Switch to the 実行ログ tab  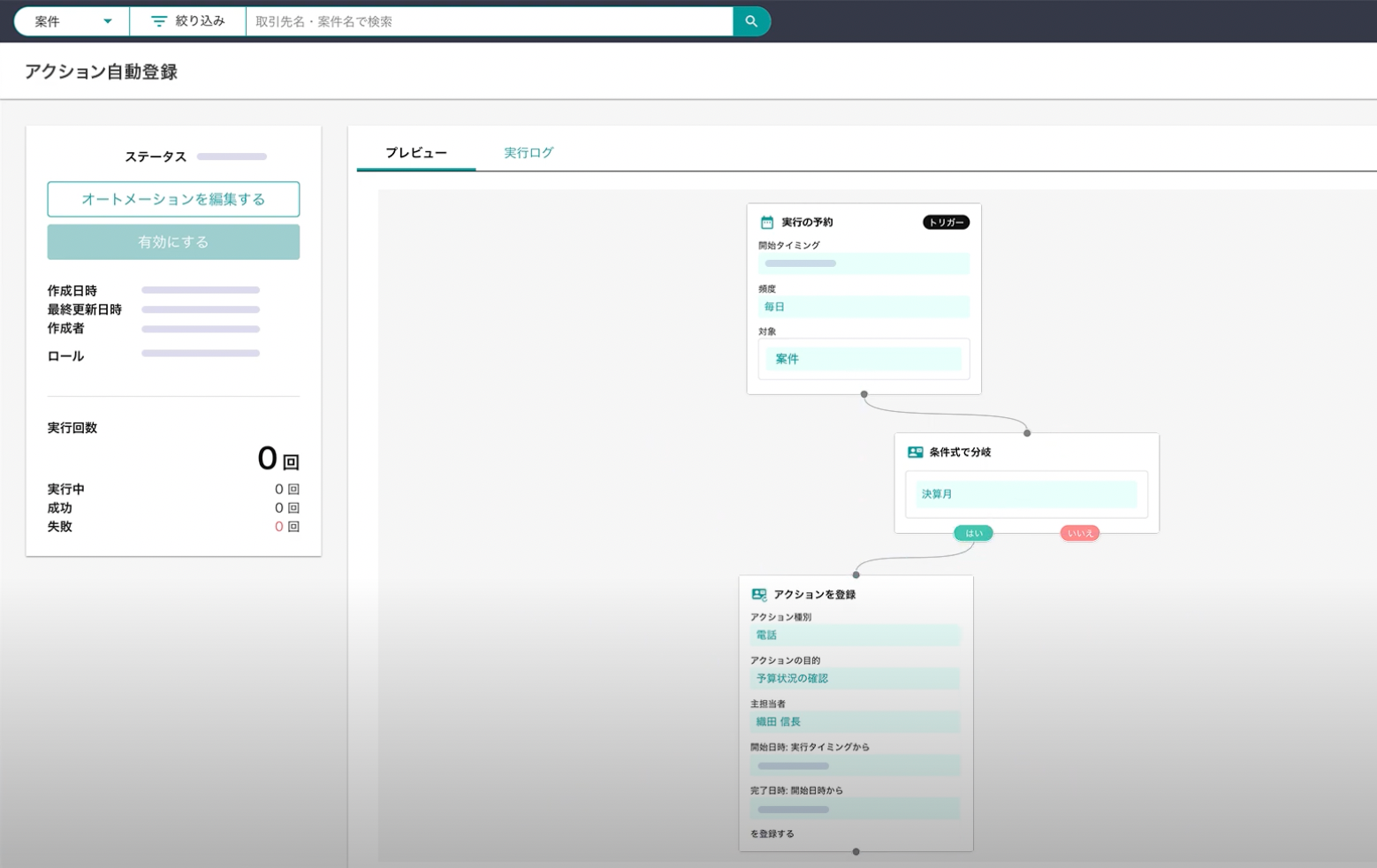(529, 153)
